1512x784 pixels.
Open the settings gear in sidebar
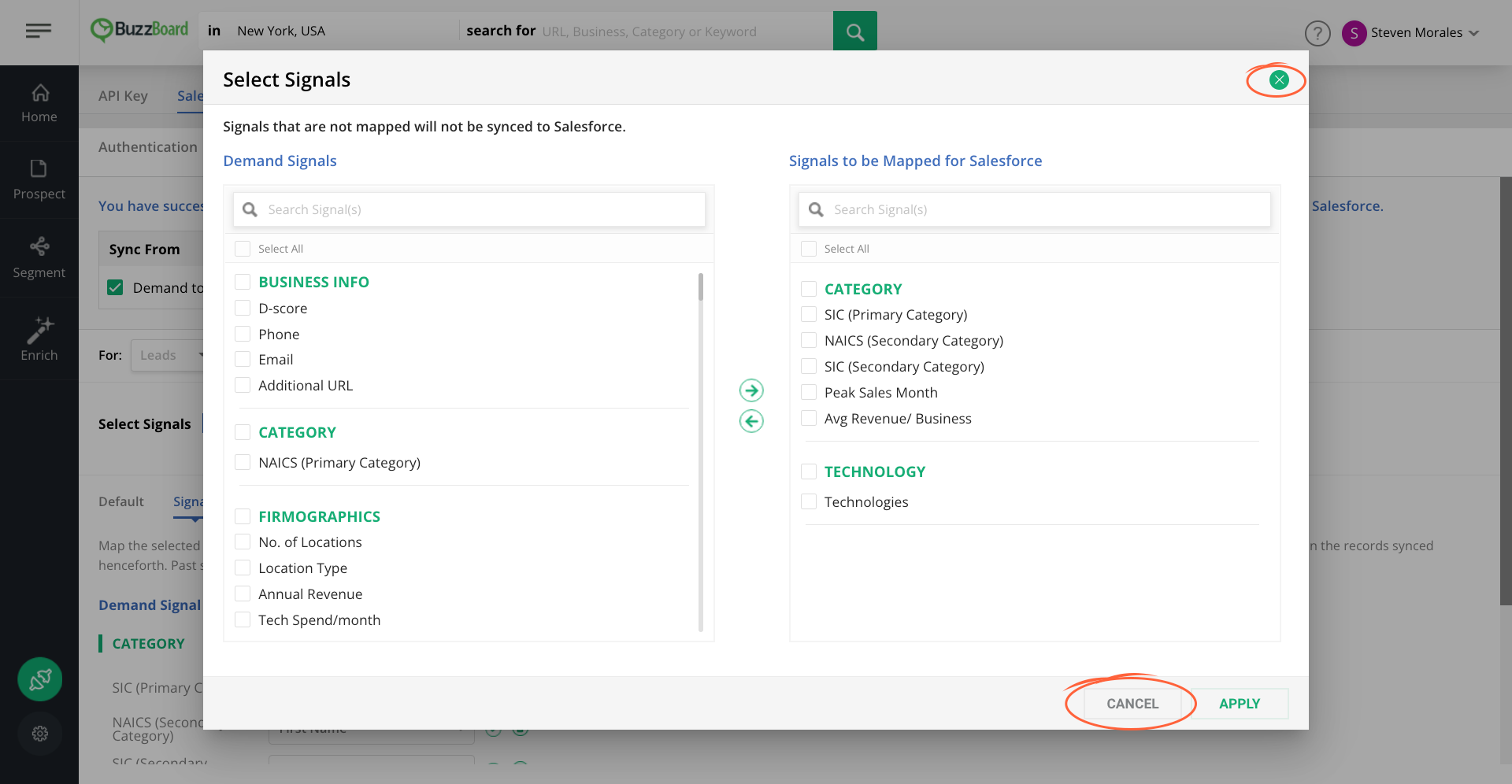click(40, 734)
